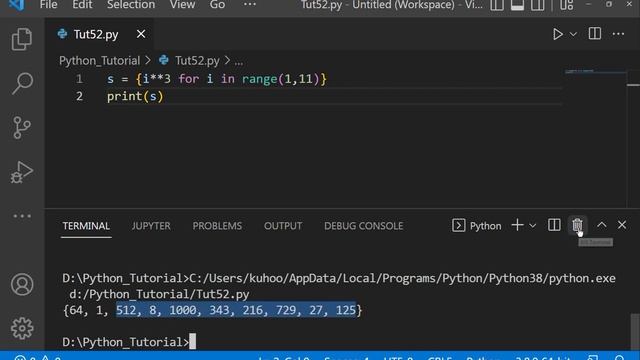
Task: Click the python.exe path text in terminal
Action: click(402, 278)
